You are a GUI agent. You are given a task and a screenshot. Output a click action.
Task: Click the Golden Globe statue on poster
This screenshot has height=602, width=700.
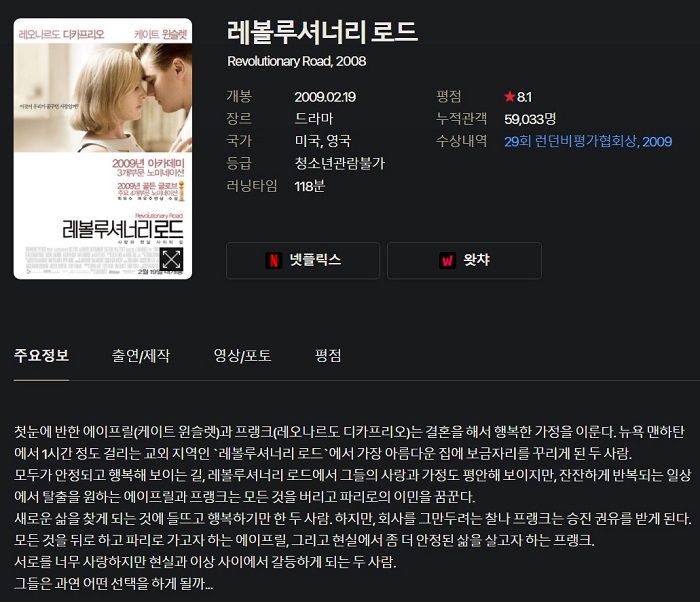[x=181, y=191]
